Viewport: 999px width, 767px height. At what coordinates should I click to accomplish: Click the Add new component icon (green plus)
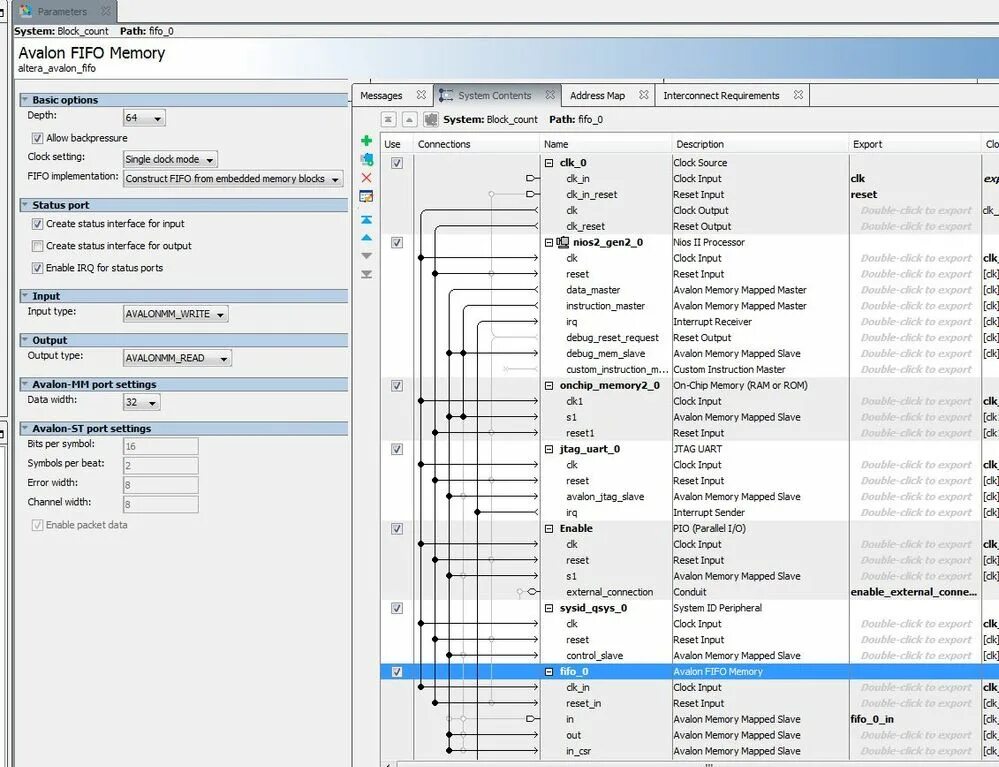[x=367, y=140]
